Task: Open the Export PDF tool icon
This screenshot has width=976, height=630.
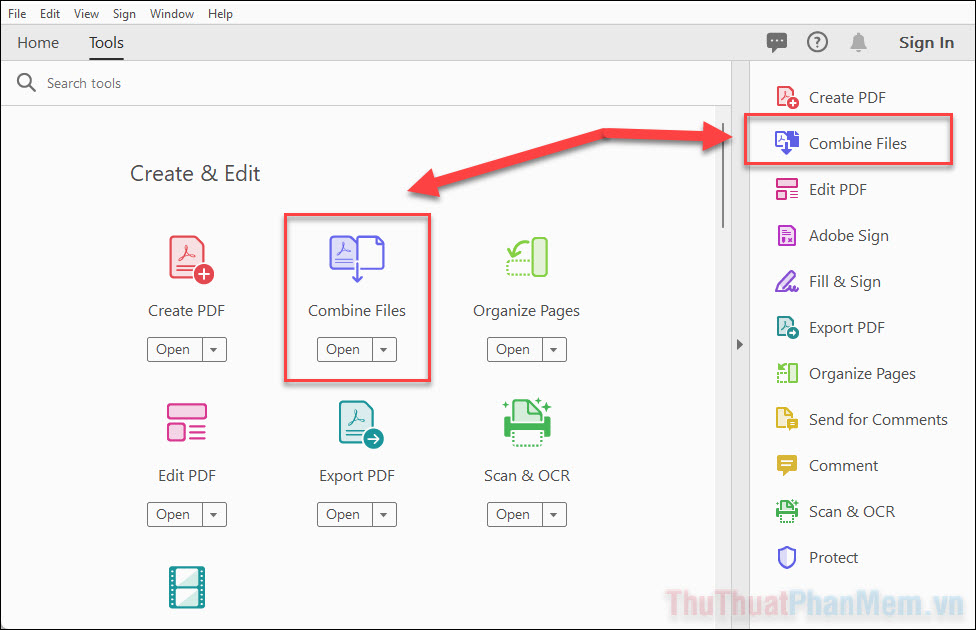Action: tap(357, 422)
